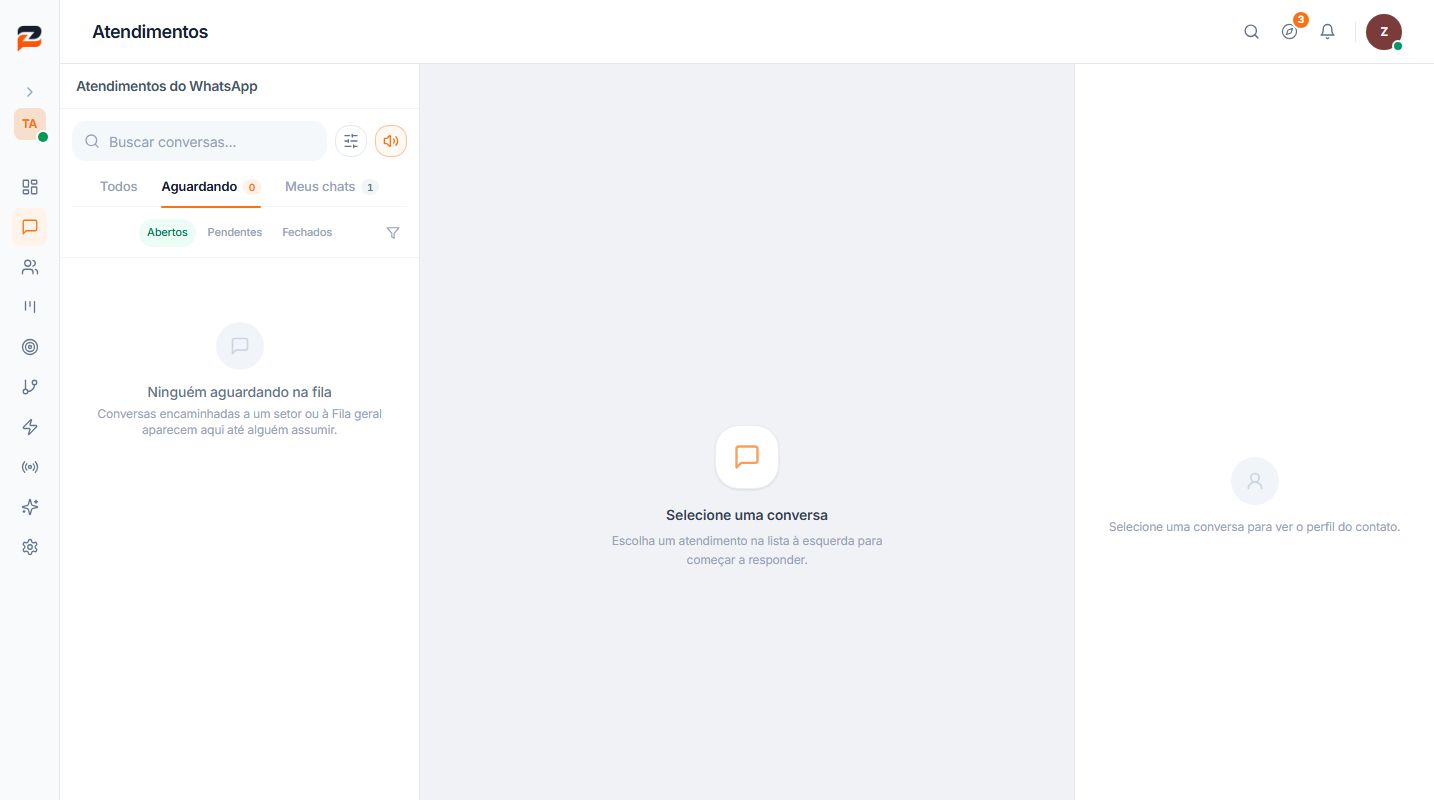1434x800 pixels.
Task: Focus the Buscar conversas search field
Action: (200, 141)
